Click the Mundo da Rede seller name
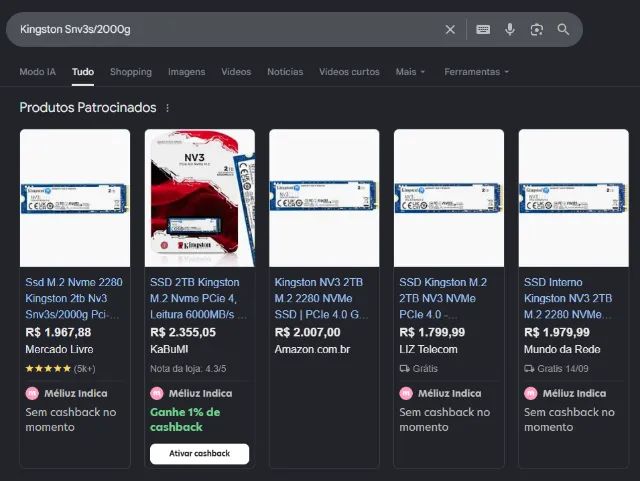640x481 pixels. [562, 350]
